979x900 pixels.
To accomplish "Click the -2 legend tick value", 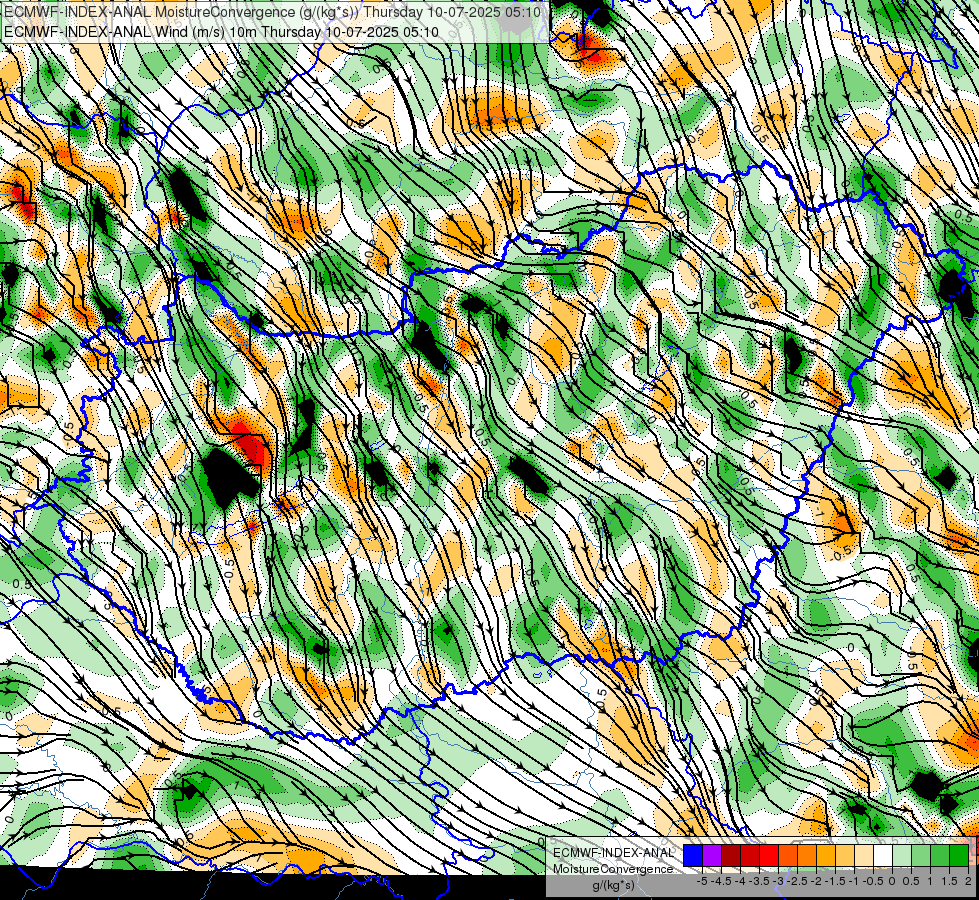I will coord(817,881).
